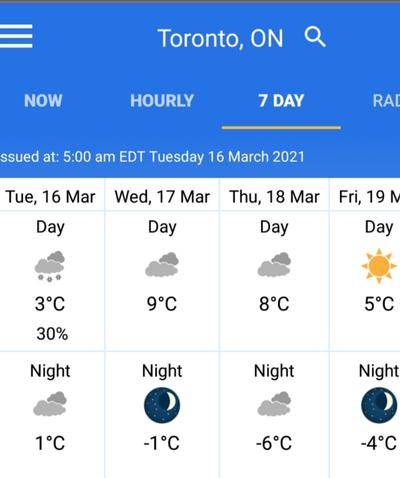Open the partially visible RADAR tab
The width and height of the screenshot is (400, 478).
click(x=386, y=101)
